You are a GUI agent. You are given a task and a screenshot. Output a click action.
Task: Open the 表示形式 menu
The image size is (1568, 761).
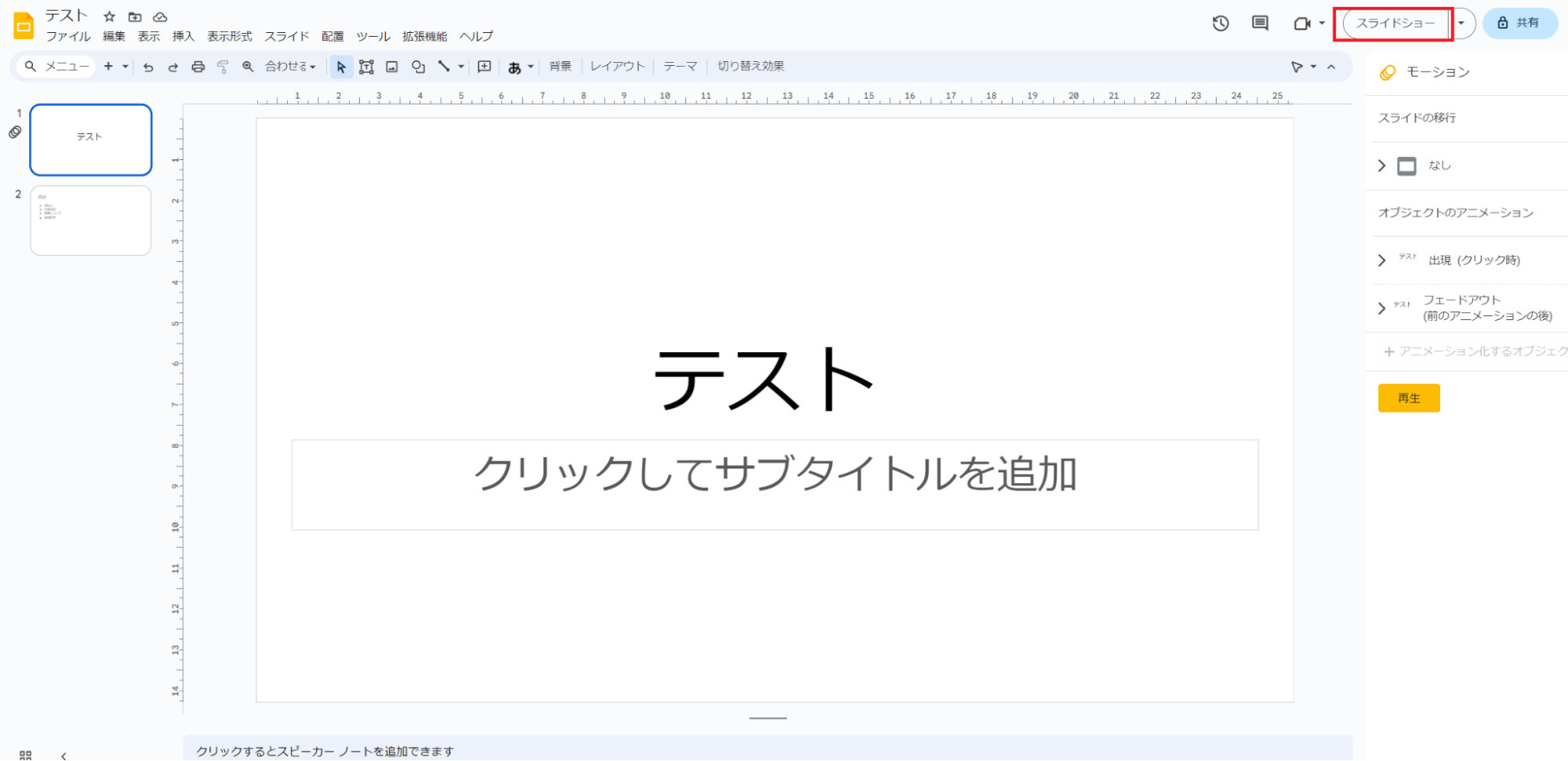229,36
